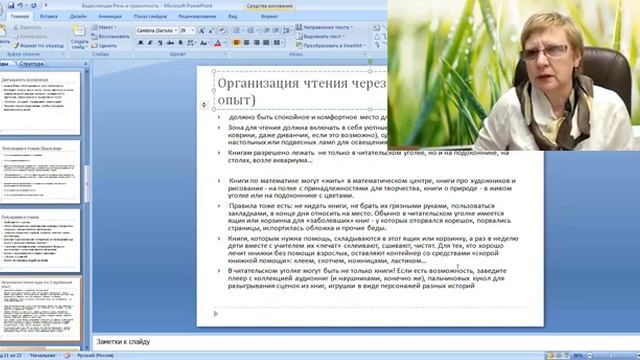Apply strikethrough to text

(170, 43)
